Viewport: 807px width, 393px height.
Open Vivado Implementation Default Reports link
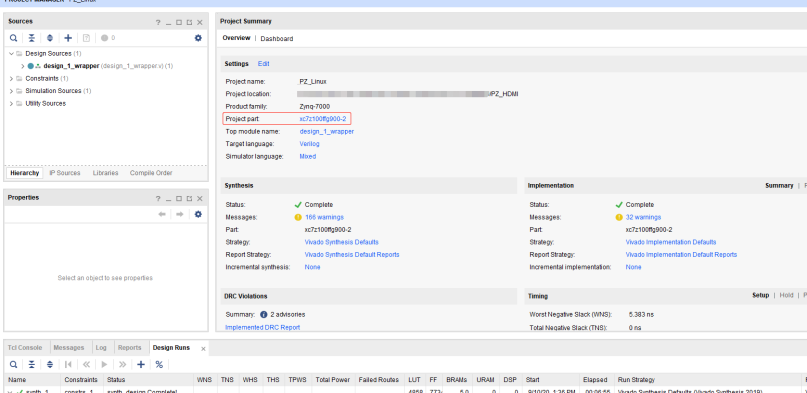pos(681,255)
